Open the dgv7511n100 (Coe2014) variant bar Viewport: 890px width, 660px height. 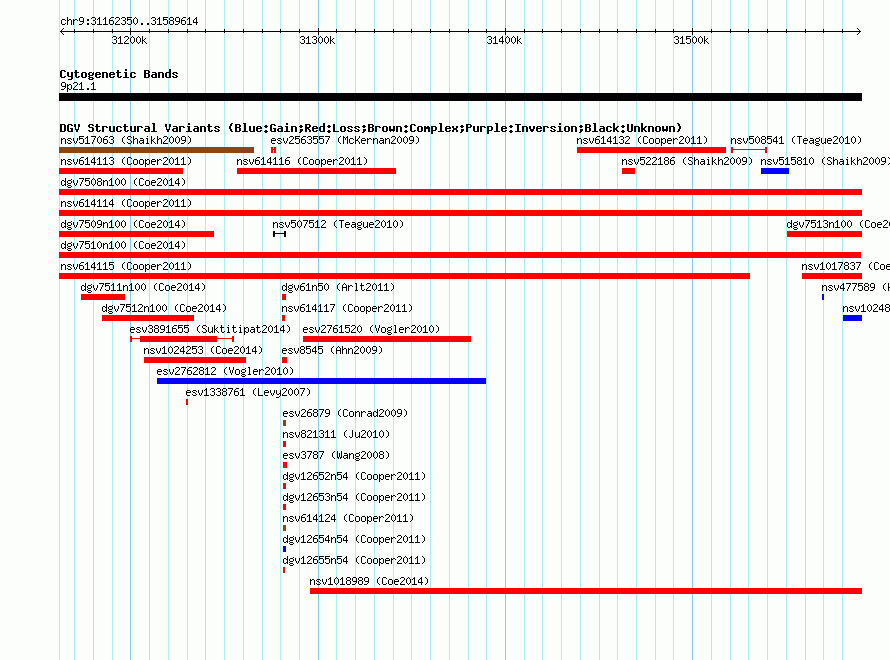tap(103, 297)
